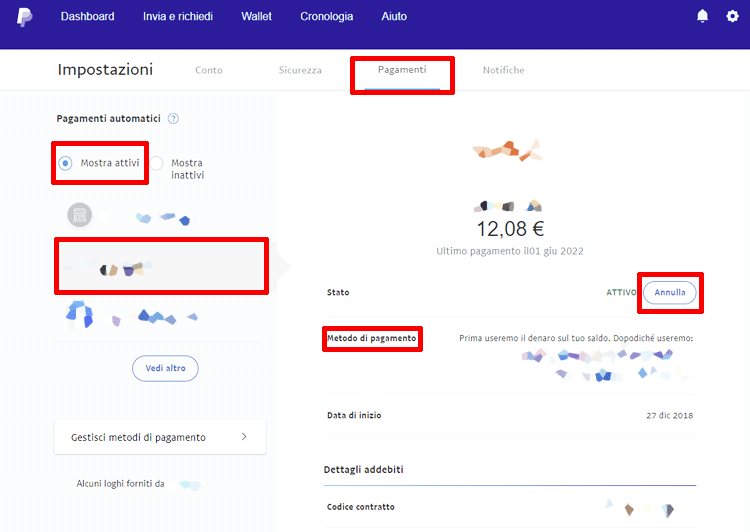The width and height of the screenshot is (750, 532).
Task: Show help for Pagamenti automatici
Action: tap(173, 119)
